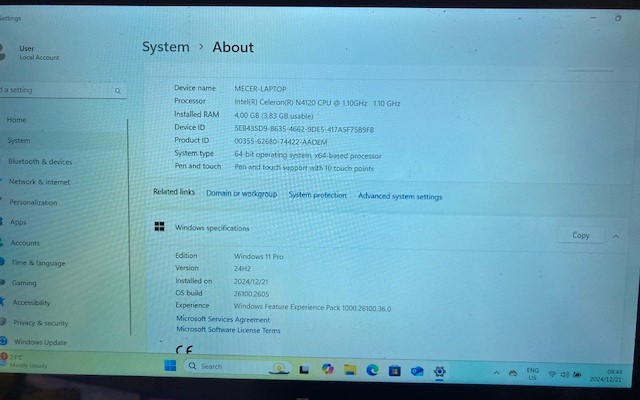The height and width of the screenshot is (400, 640).
Task: Click System in the breadcrumb header
Action: [165, 47]
